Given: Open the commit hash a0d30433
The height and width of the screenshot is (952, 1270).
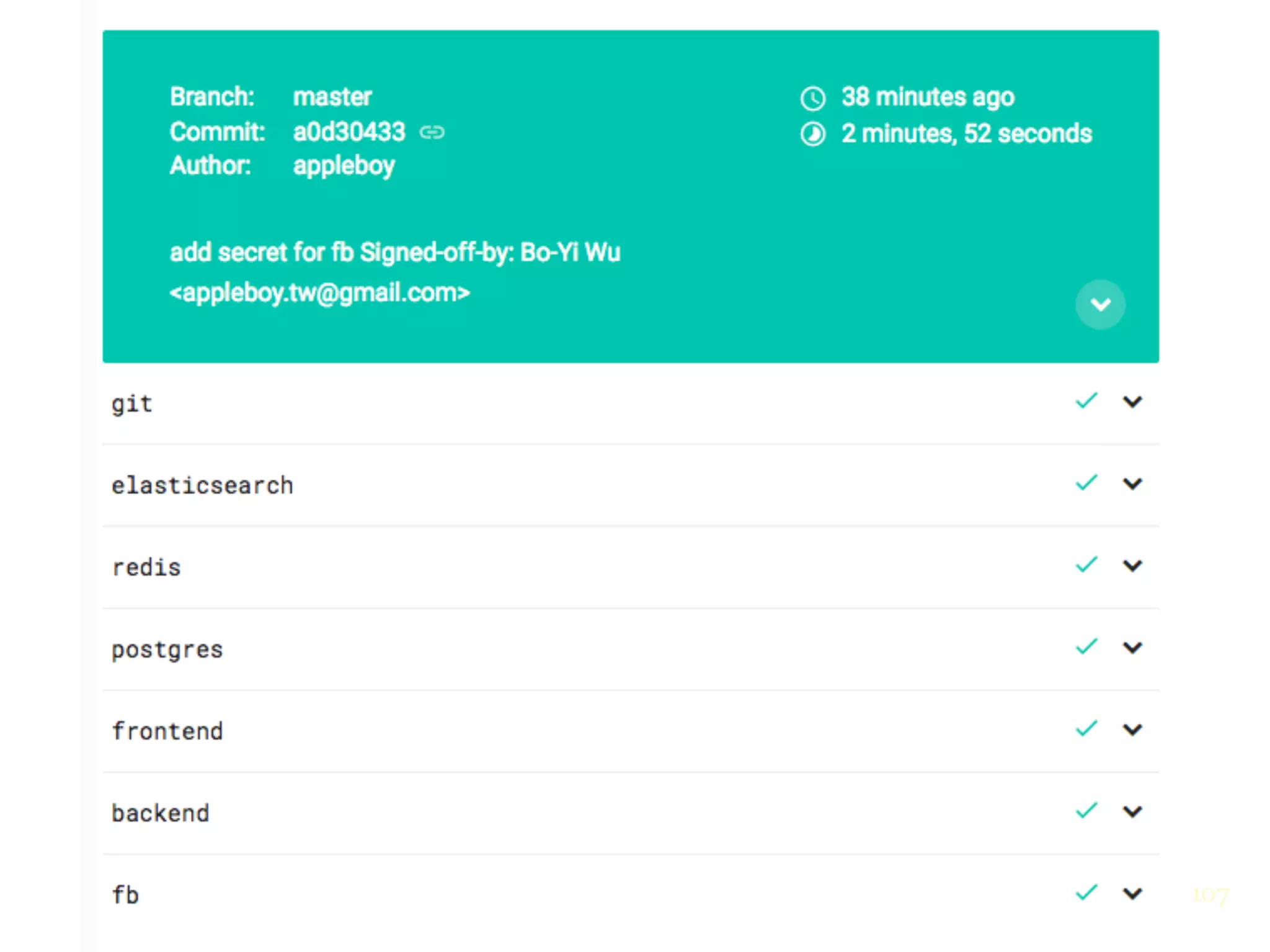Looking at the screenshot, I should pyautogui.click(x=349, y=132).
